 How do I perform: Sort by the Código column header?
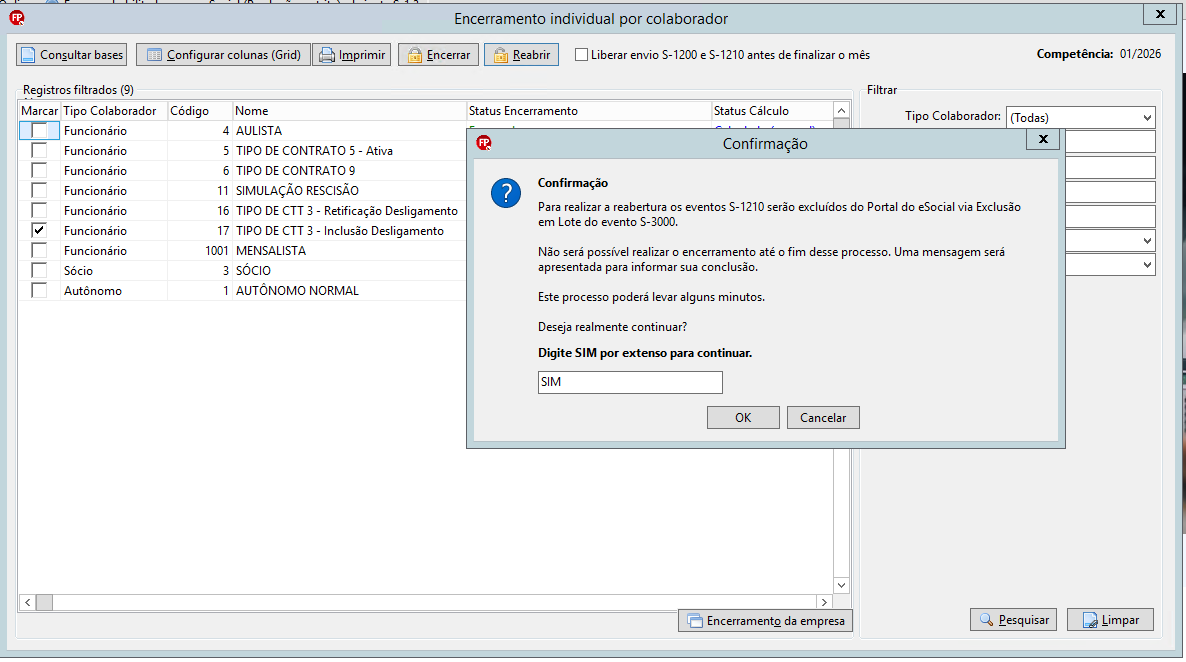pos(200,110)
